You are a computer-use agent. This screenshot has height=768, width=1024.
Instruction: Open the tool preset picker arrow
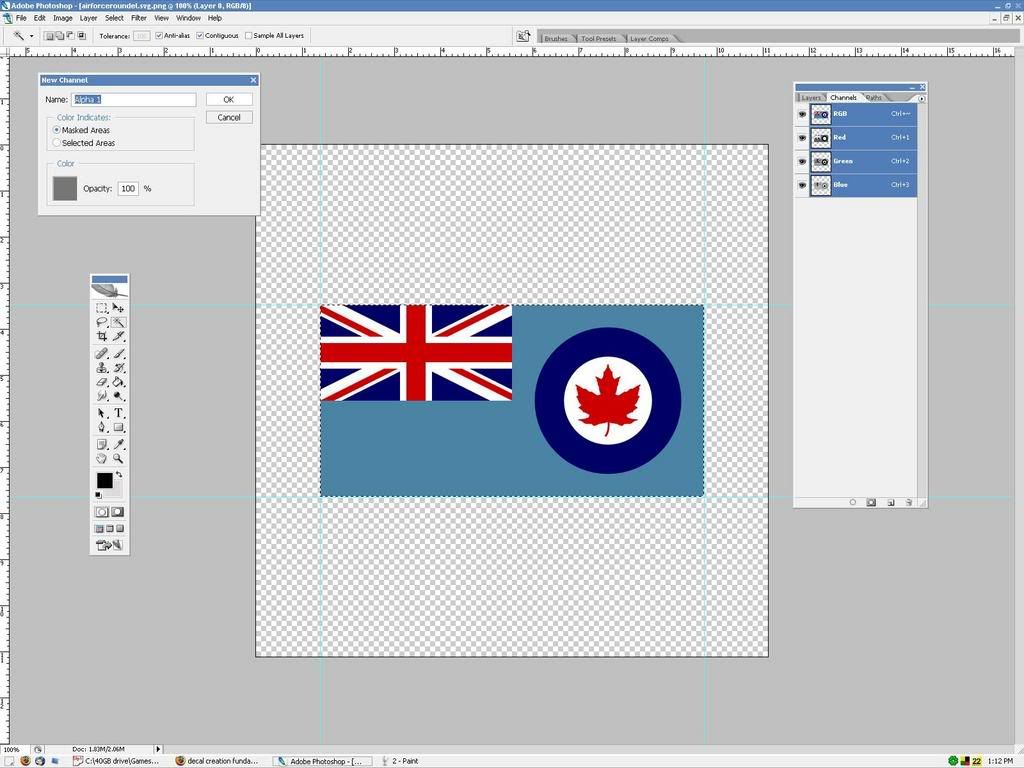coord(31,36)
